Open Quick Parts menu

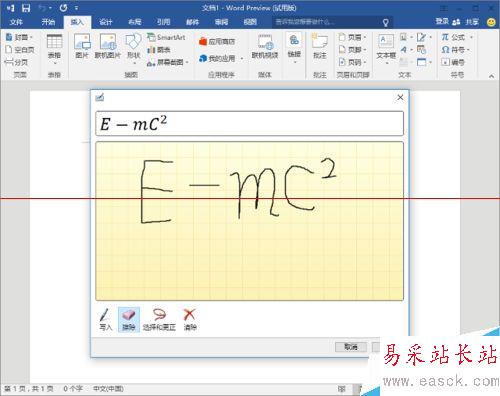(x=406, y=37)
